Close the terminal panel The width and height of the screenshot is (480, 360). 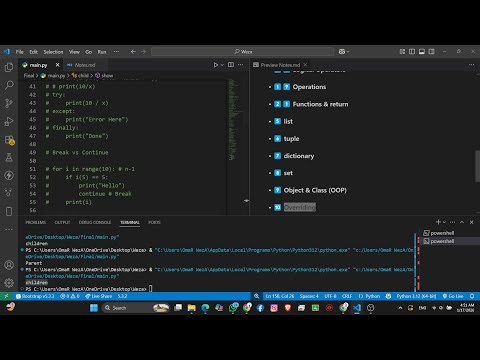coord(472,222)
